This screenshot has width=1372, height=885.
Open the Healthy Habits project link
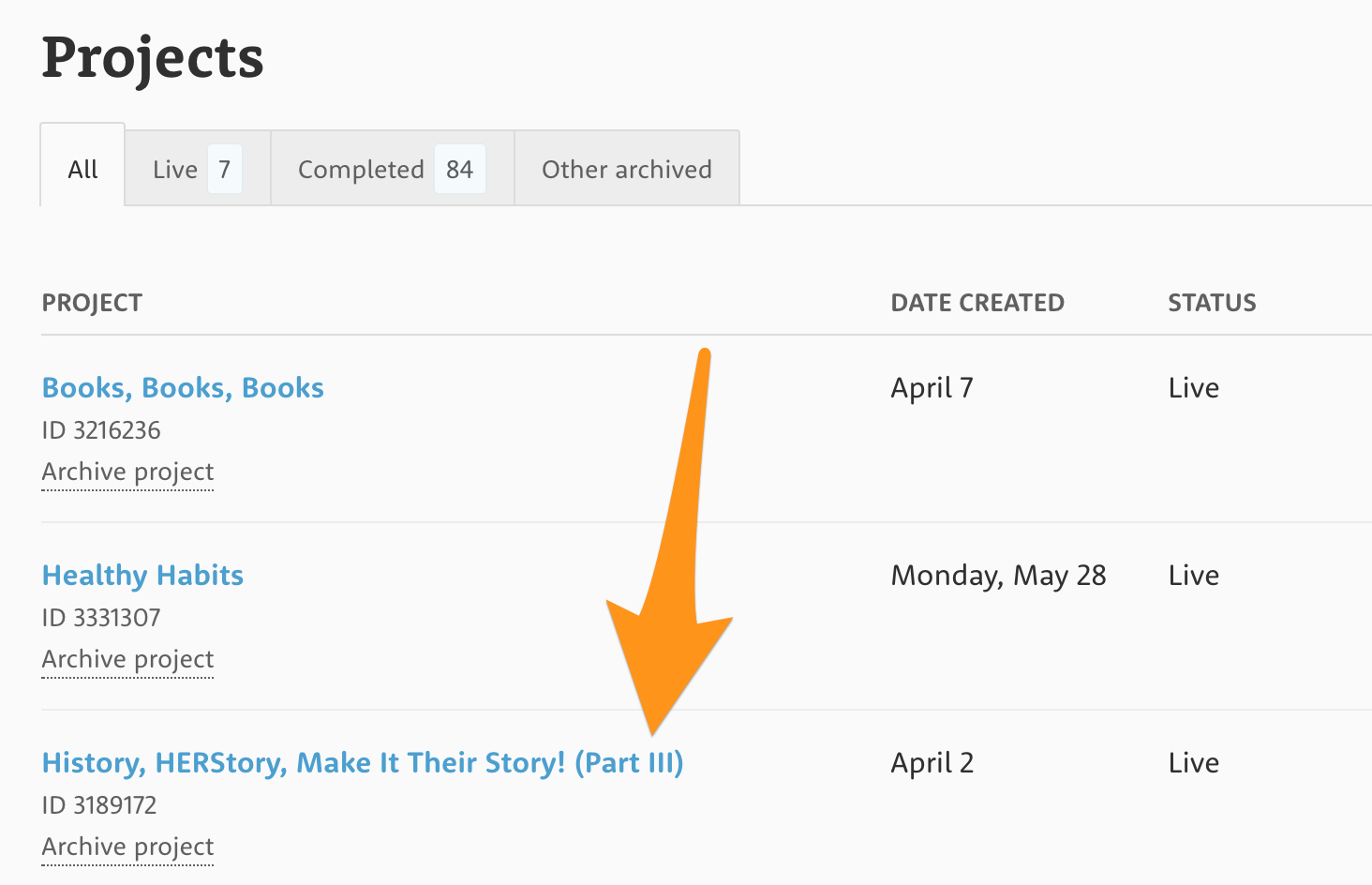[142, 575]
